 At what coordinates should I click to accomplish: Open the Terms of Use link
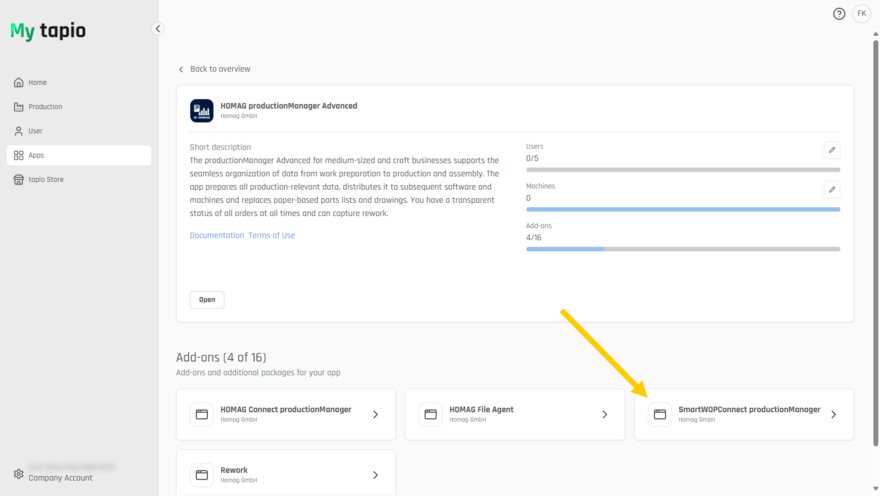tap(272, 235)
